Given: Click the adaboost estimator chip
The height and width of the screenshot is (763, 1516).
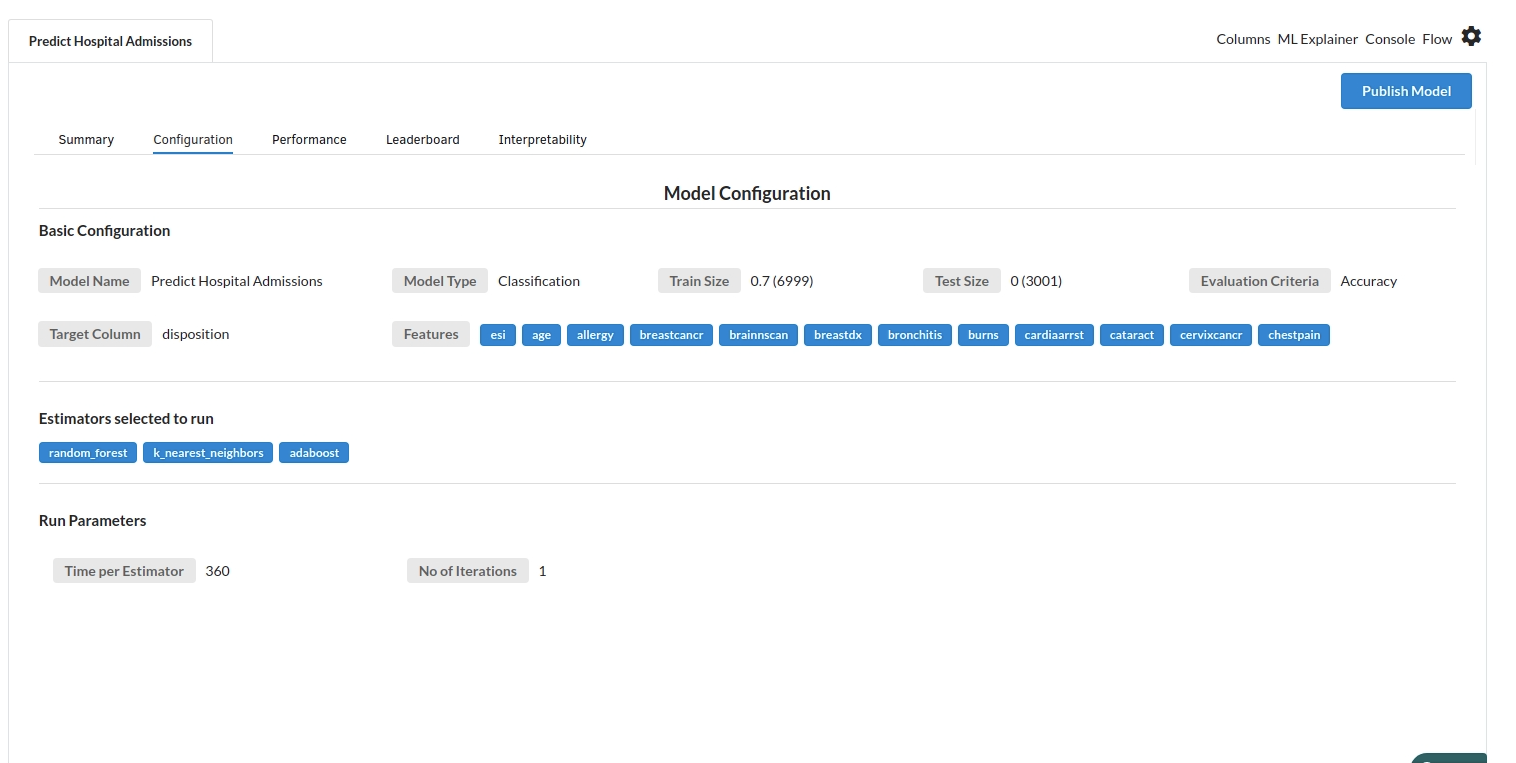Looking at the screenshot, I should tap(314, 453).
